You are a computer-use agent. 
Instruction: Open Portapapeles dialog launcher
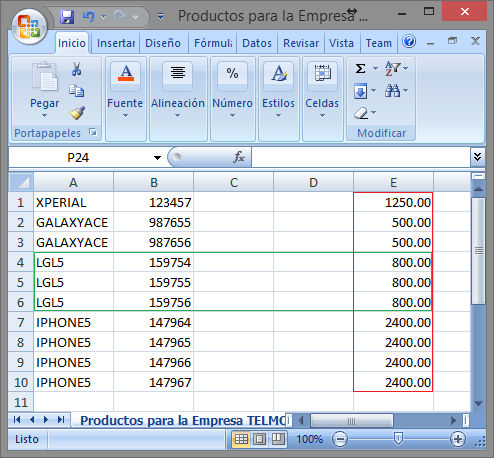93,133
